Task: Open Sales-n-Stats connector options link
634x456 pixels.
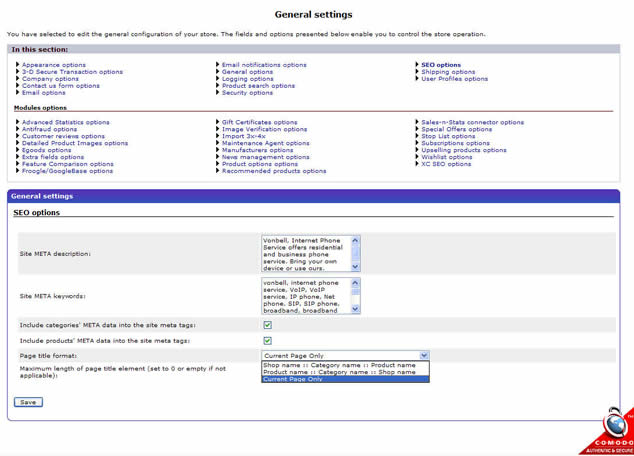Action: pyautogui.click(x=473, y=122)
